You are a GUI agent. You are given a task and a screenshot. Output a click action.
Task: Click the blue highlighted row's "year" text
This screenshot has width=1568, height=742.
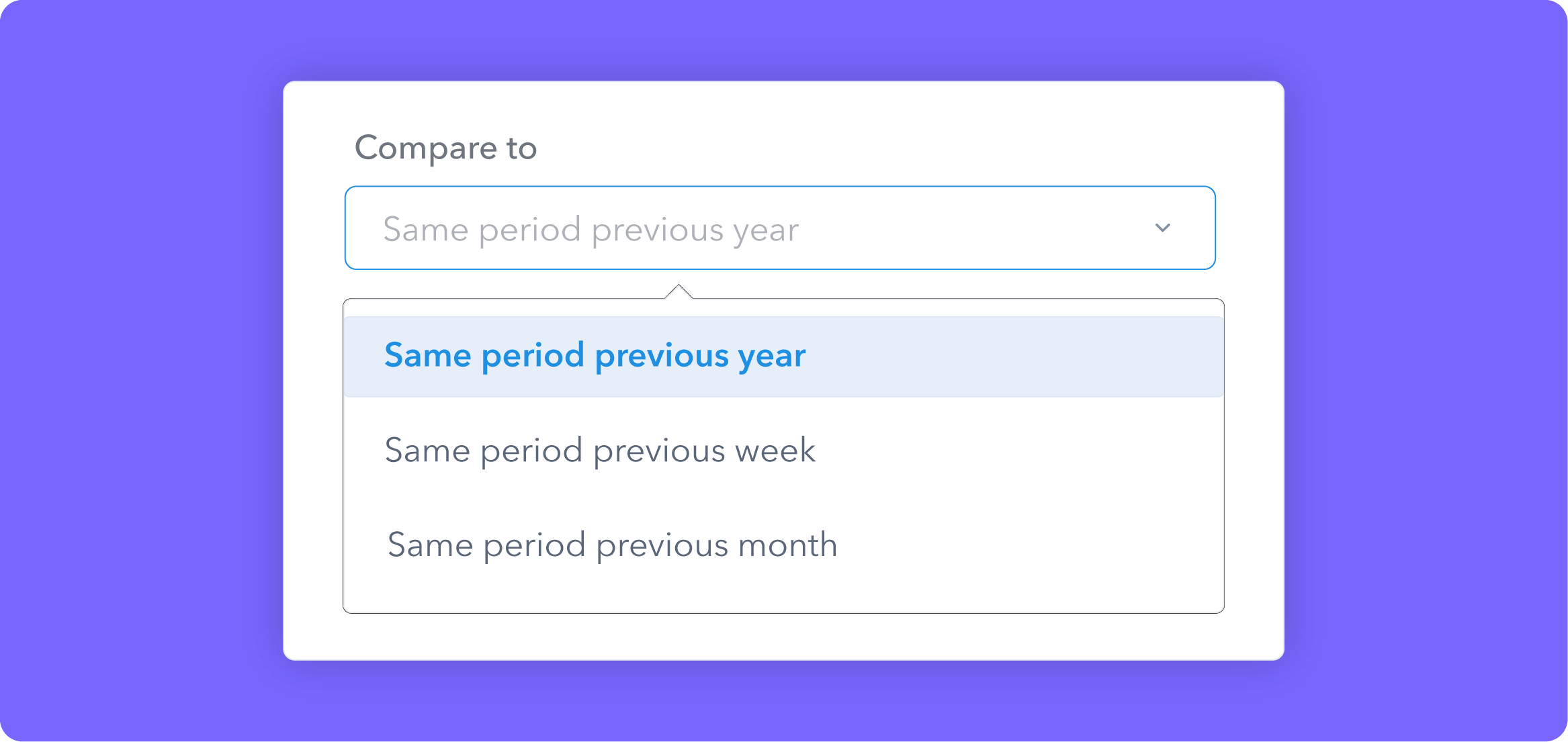772,357
